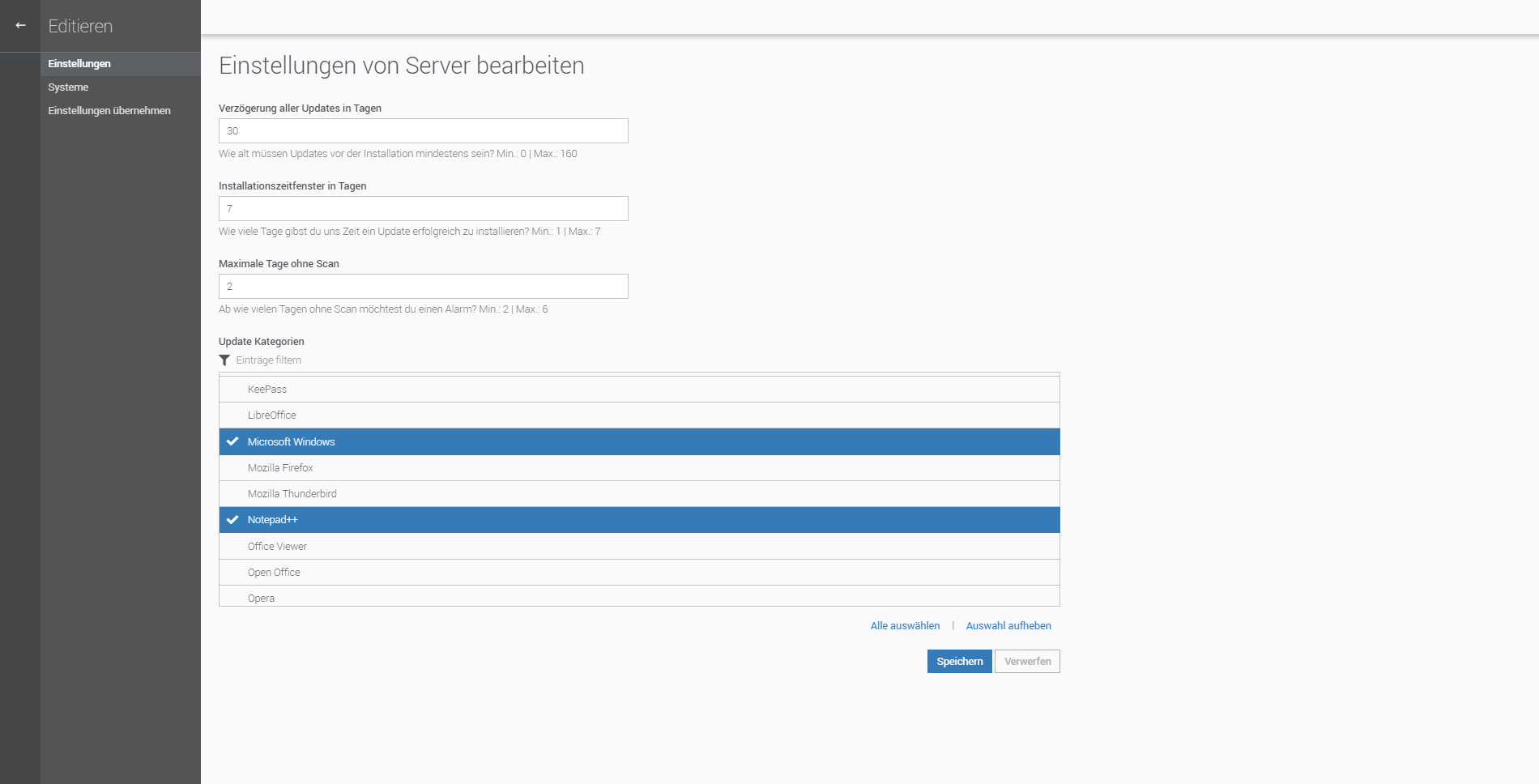This screenshot has width=1539, height=784.
Task: Click the back arrow icon
Action: click(20, 26)
